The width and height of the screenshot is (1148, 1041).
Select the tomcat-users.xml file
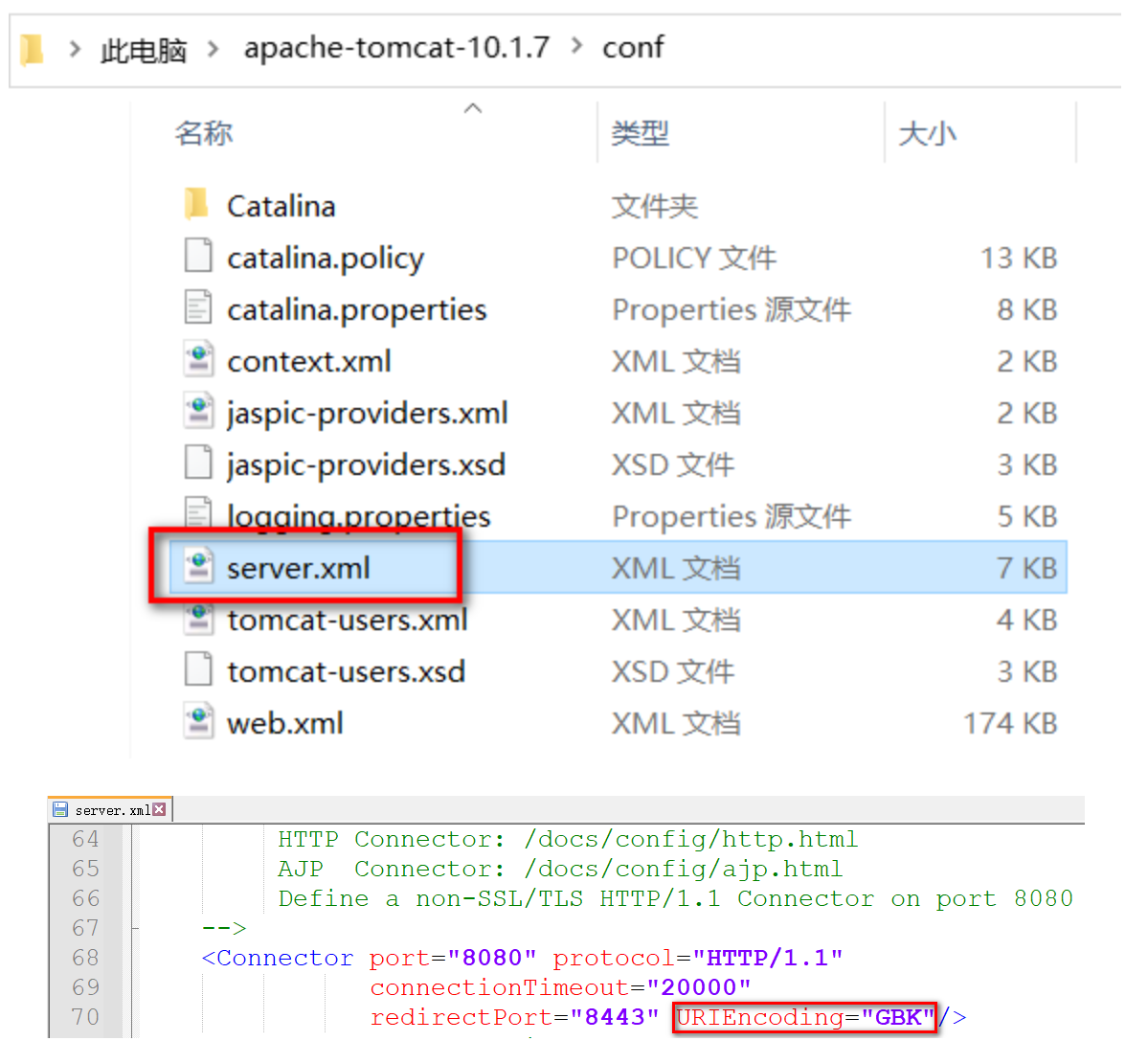348,621
